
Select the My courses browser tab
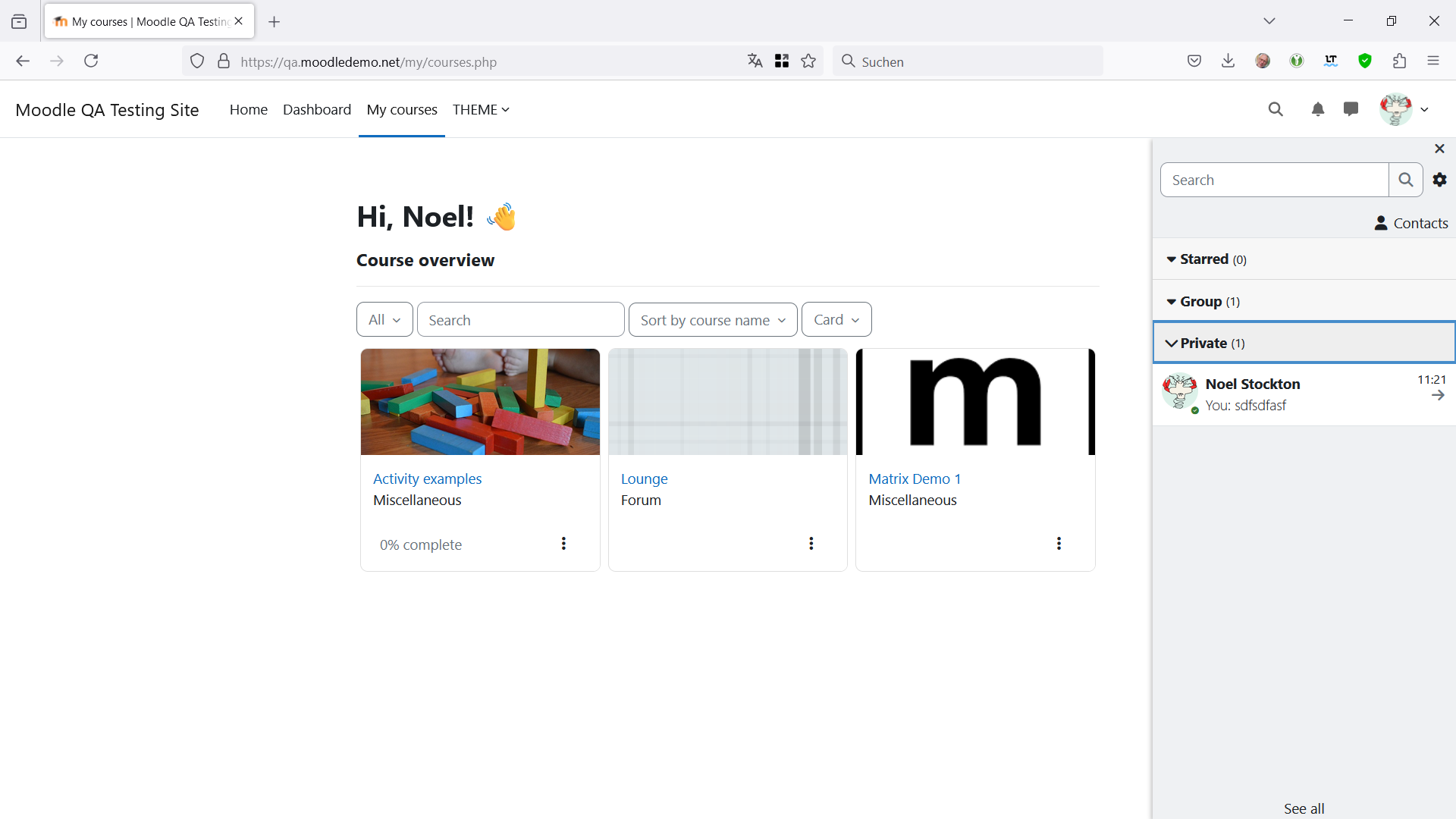coord(149,21)
